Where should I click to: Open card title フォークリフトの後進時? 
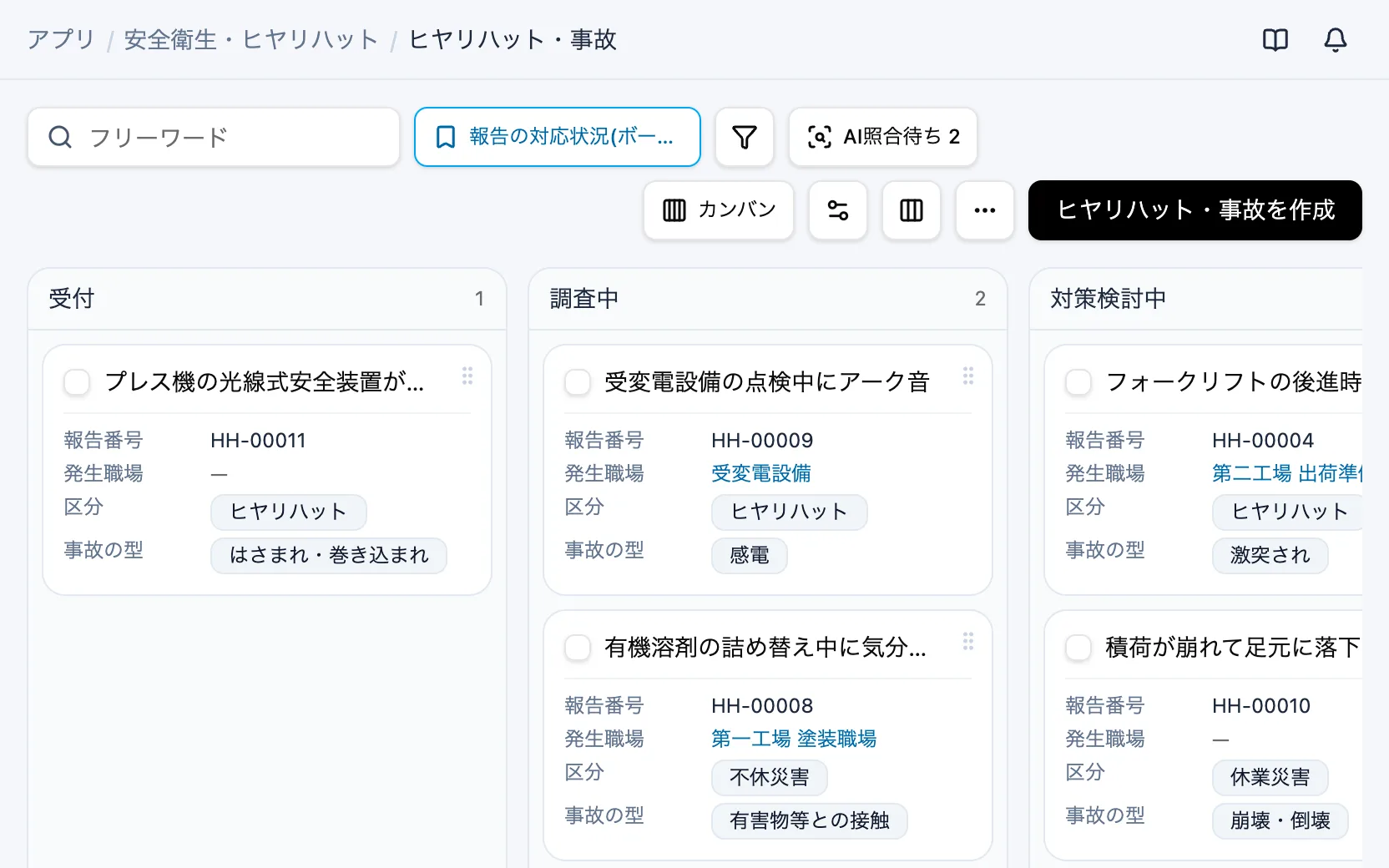[x=1234, y=382]
